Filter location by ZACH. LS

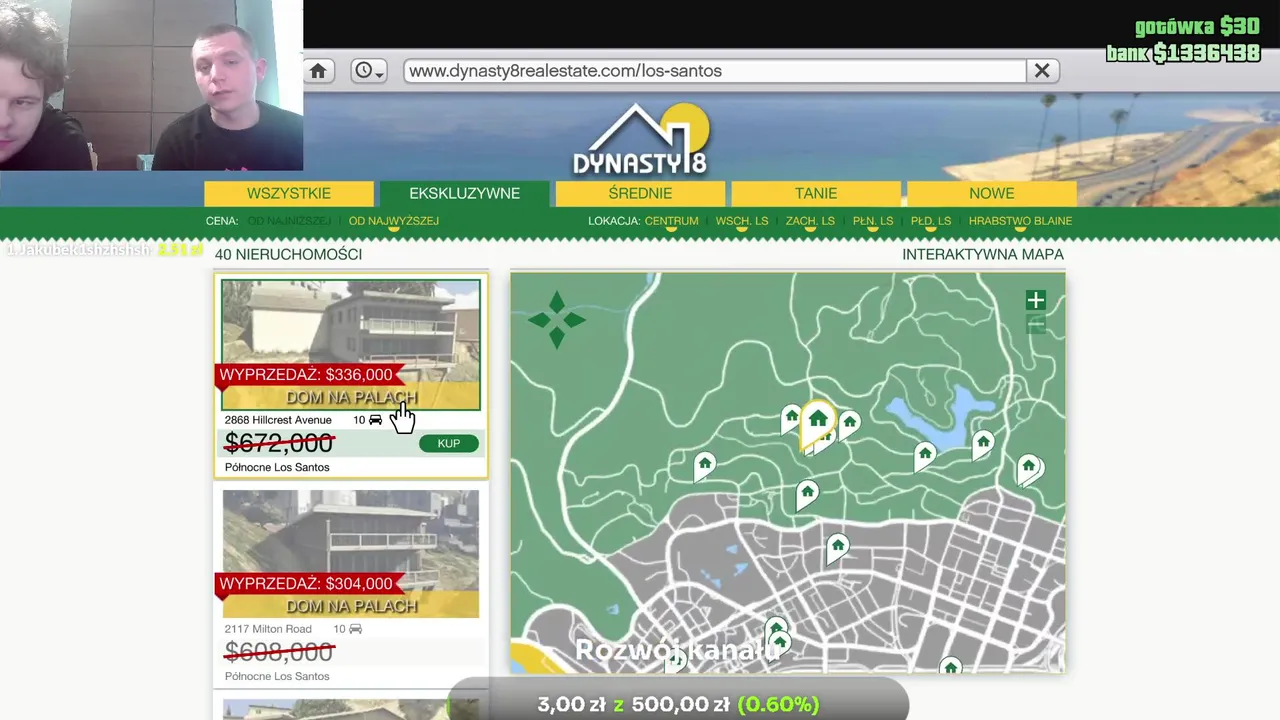[810, 221]
